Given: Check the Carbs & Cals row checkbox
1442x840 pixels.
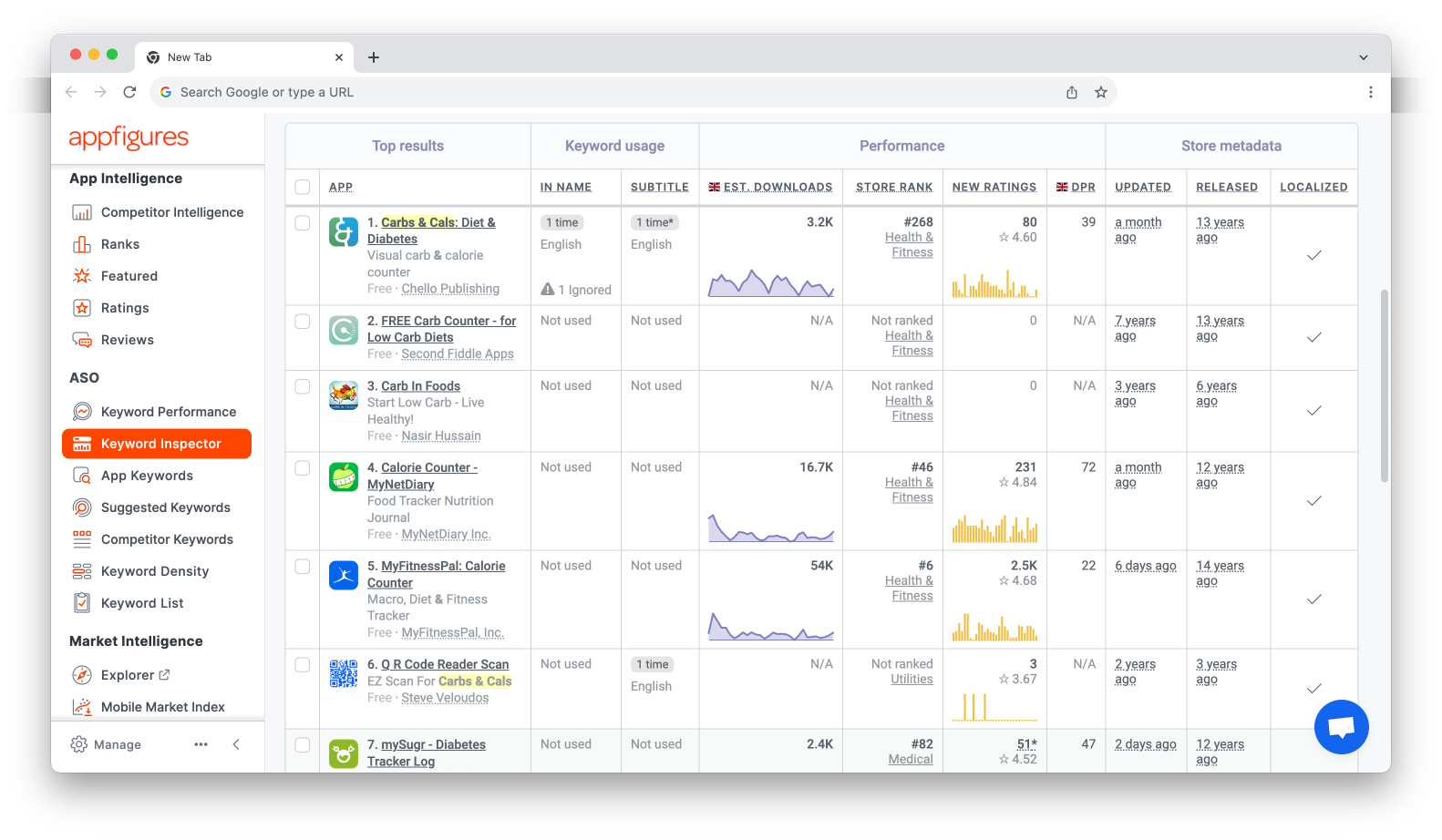Looking at the screenshot, I should tap(303, 222).
